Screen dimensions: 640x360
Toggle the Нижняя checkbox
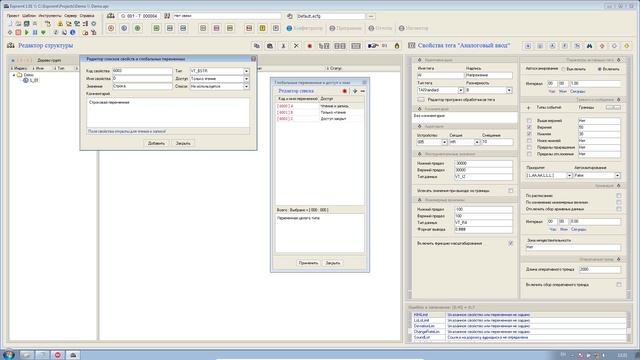click(x=529, y=134)
